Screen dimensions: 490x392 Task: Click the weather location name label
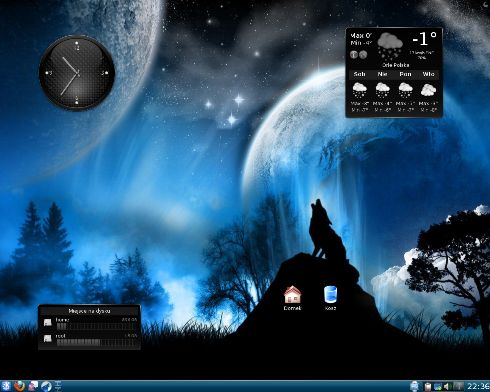click(x=396, y=65)
